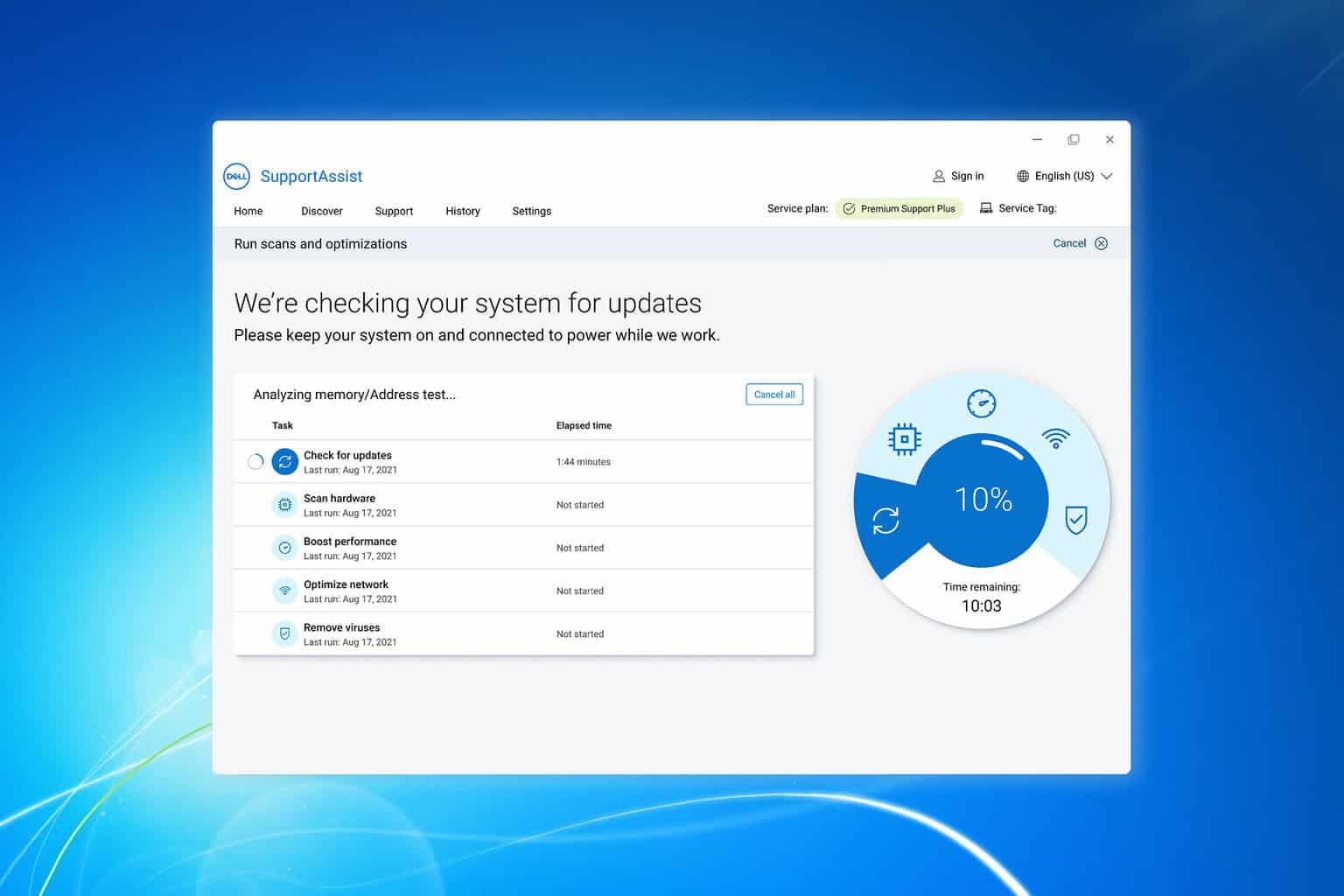Viewport: 1344px width, 896px height.
Task: Click 'Analyzing memory/Address test...' status text
Action: [354, 395]
